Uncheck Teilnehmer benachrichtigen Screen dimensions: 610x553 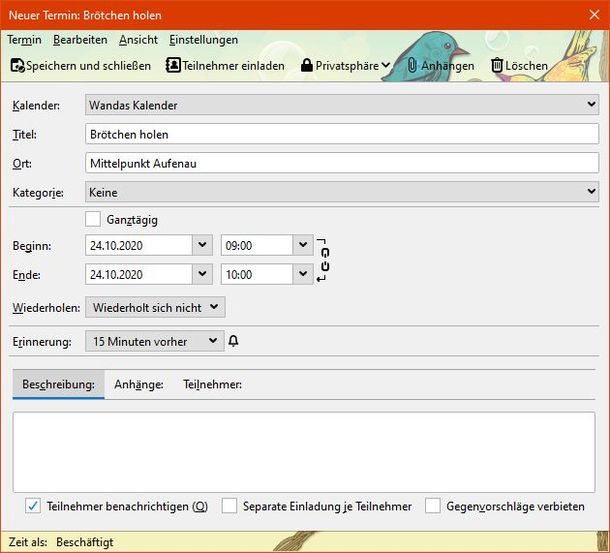tap(33, 506)
